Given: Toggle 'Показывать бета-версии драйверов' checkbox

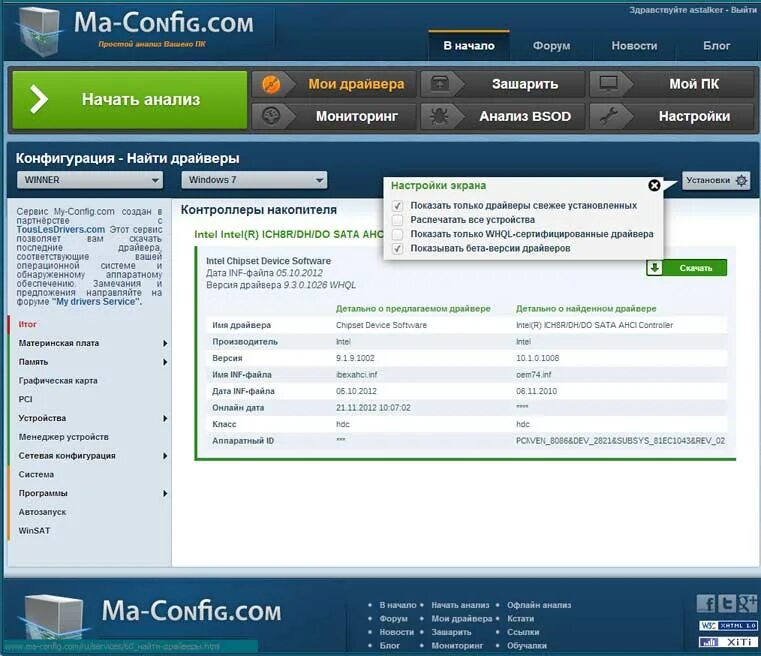Looking at the screenshot, I should 397,248.
